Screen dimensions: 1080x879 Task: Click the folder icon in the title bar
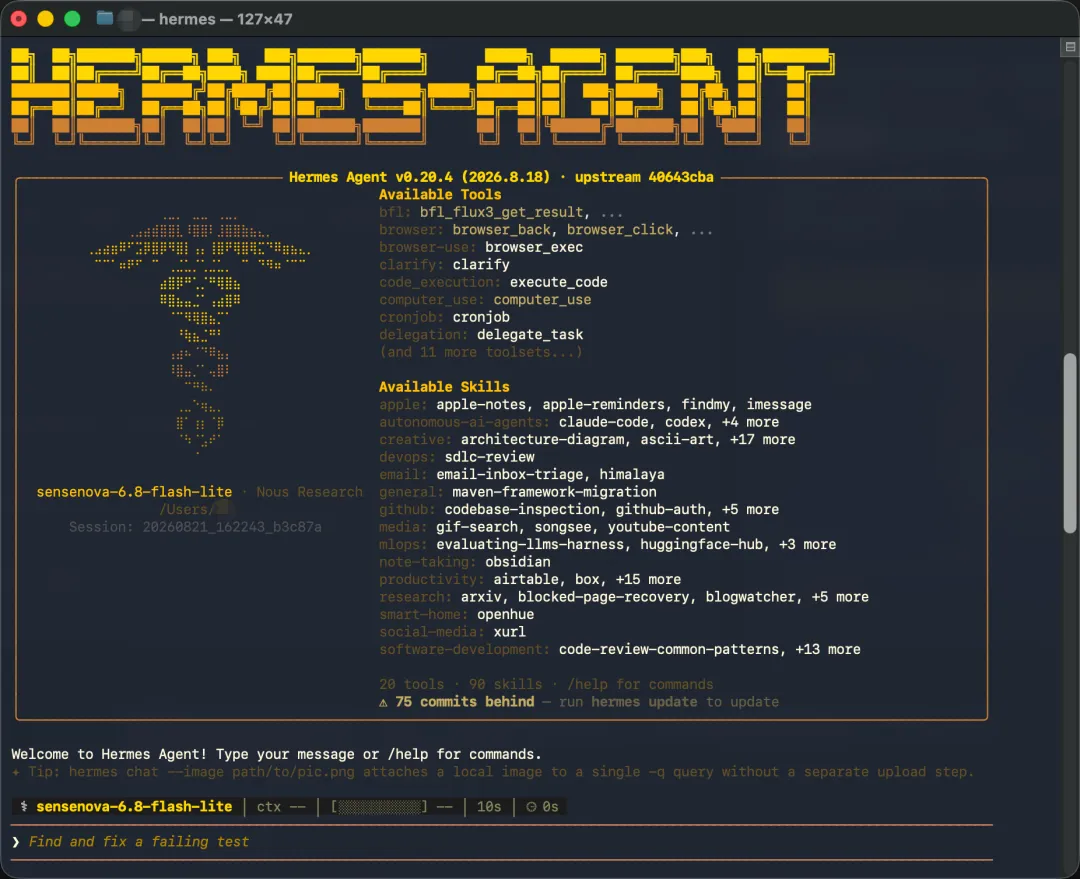[105, 18]
